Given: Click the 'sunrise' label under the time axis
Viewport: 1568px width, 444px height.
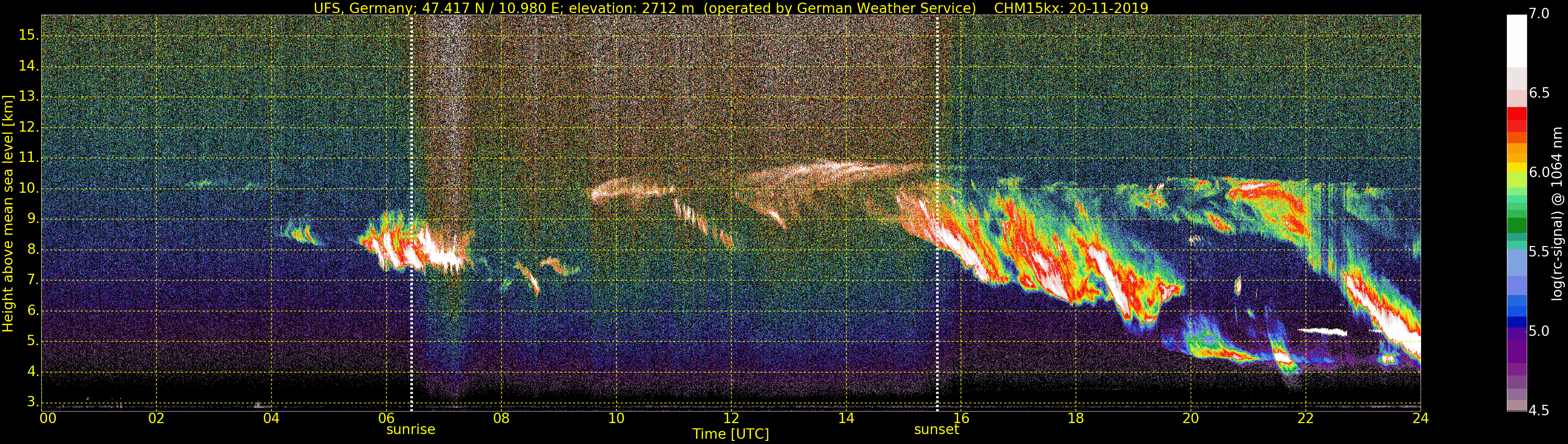Looking at the screenshot, I should click(x=411, y=429).
